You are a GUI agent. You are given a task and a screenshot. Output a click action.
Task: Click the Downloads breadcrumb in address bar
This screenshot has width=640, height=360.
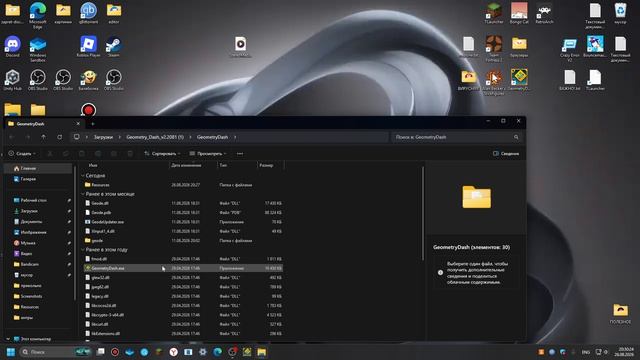tap(103, 137)
